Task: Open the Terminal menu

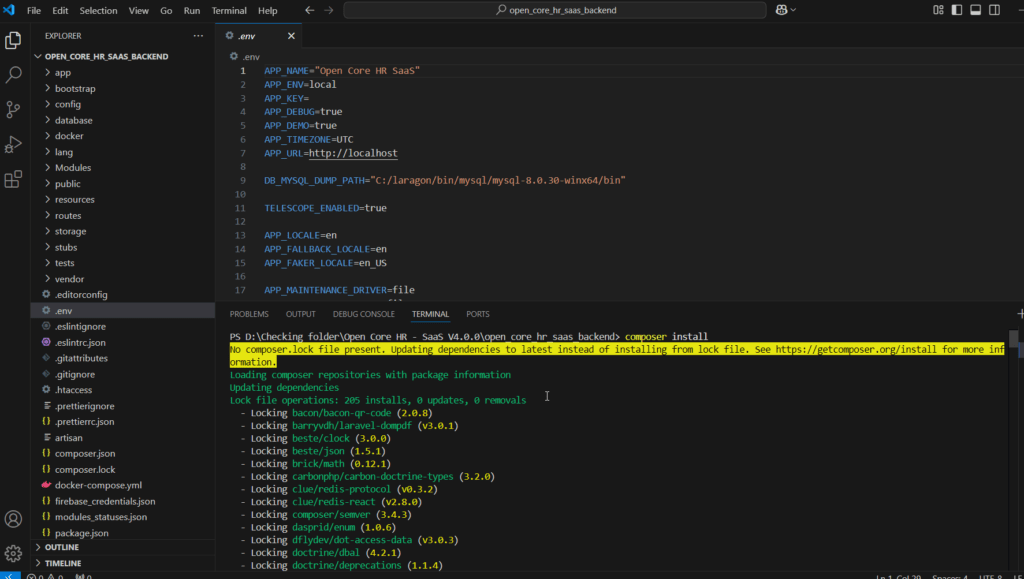Action: [x=229, y=10]
